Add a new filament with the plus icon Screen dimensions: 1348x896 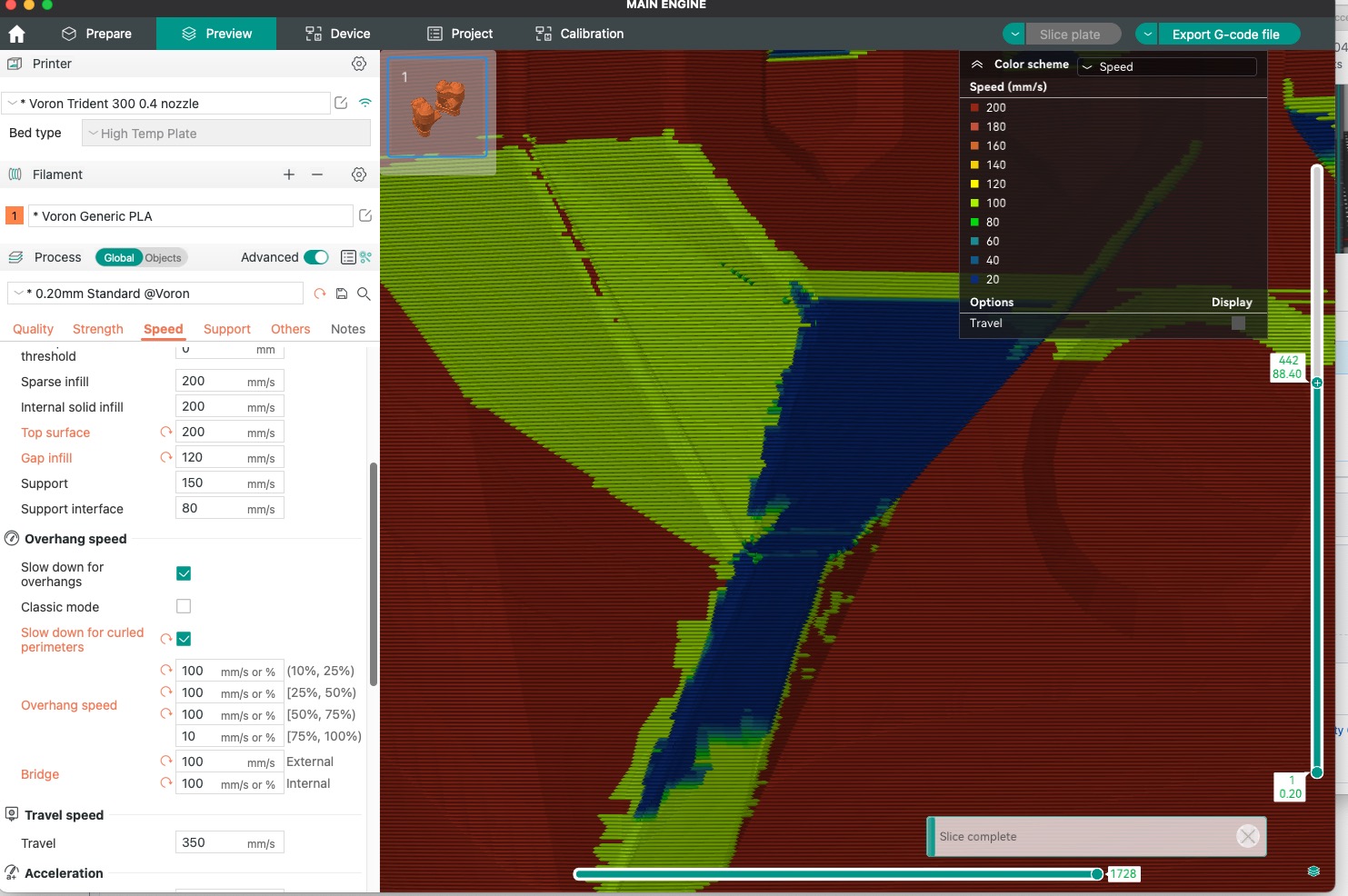(x=288, y=174)
